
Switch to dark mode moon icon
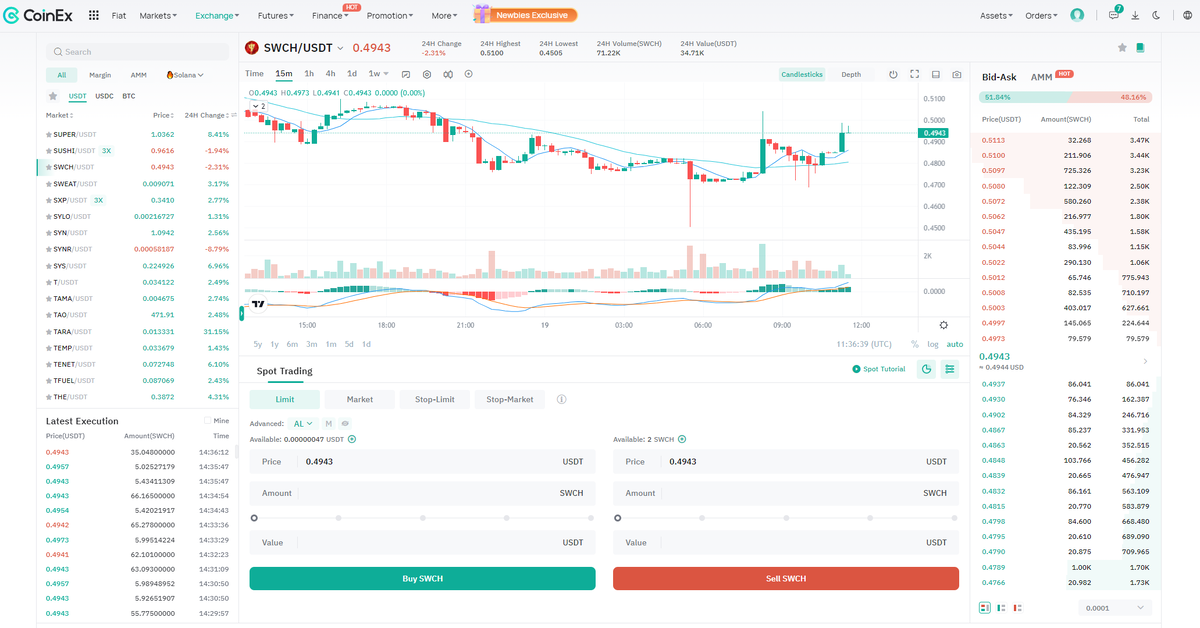pyautogui.click(x=1156, y=16)
